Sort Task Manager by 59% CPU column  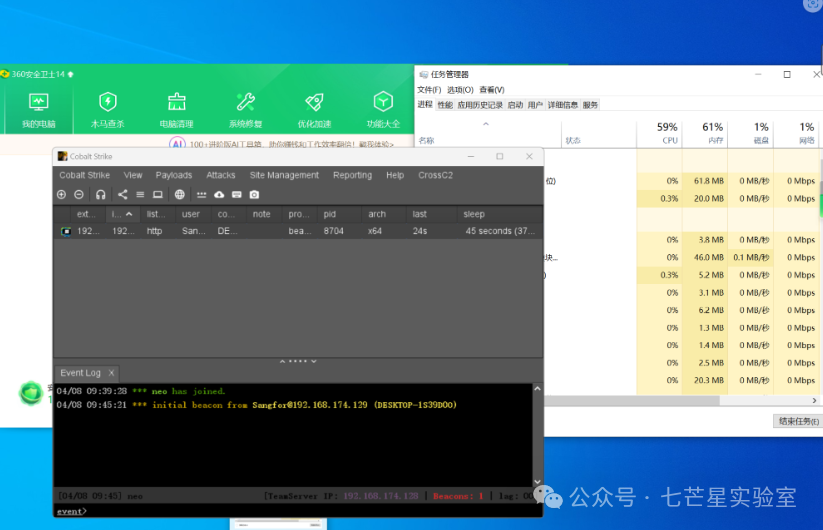[660, 133]
